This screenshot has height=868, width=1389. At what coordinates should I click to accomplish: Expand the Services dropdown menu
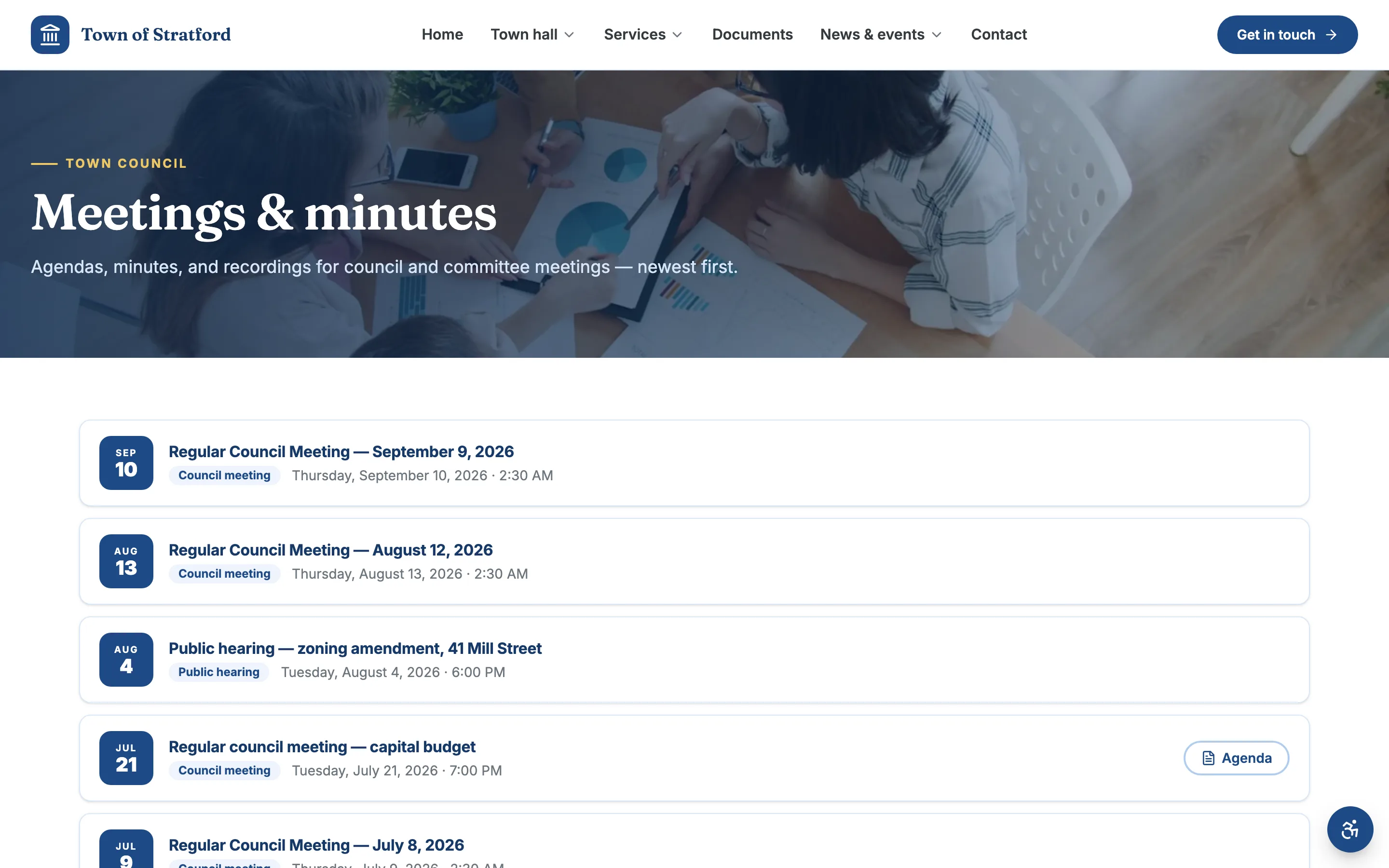[643, 34]
